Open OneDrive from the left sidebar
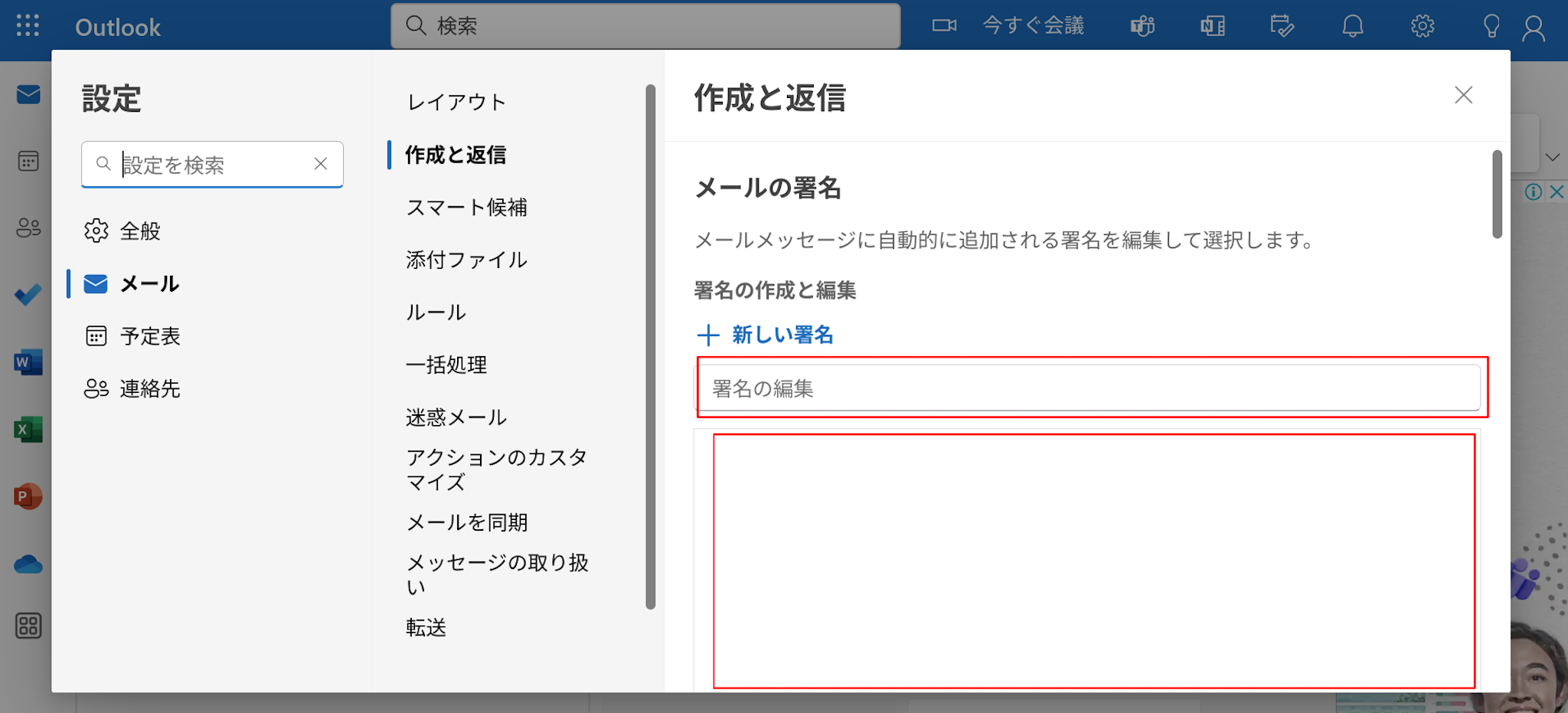The height and width of the screenshot is (713, 1568). pos(28,564)
